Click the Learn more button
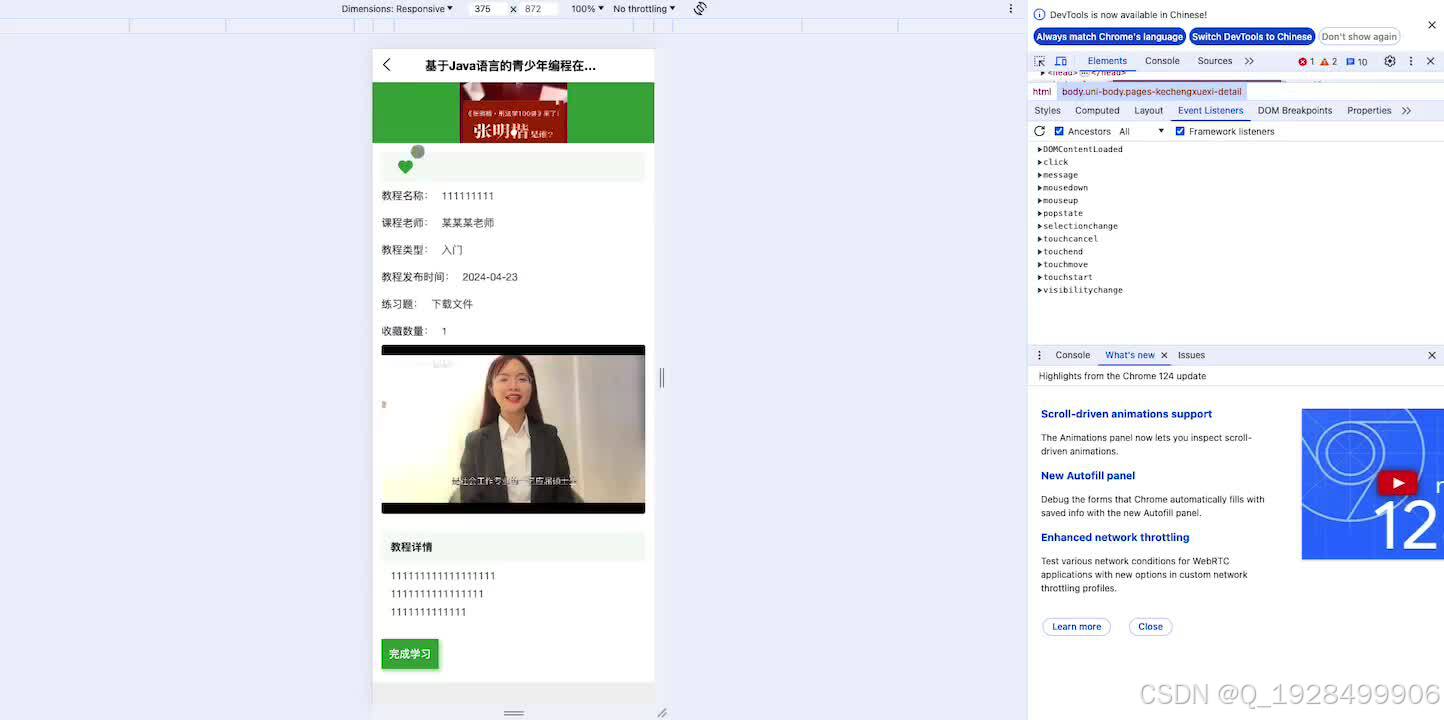 click(x=1077, y=627)
